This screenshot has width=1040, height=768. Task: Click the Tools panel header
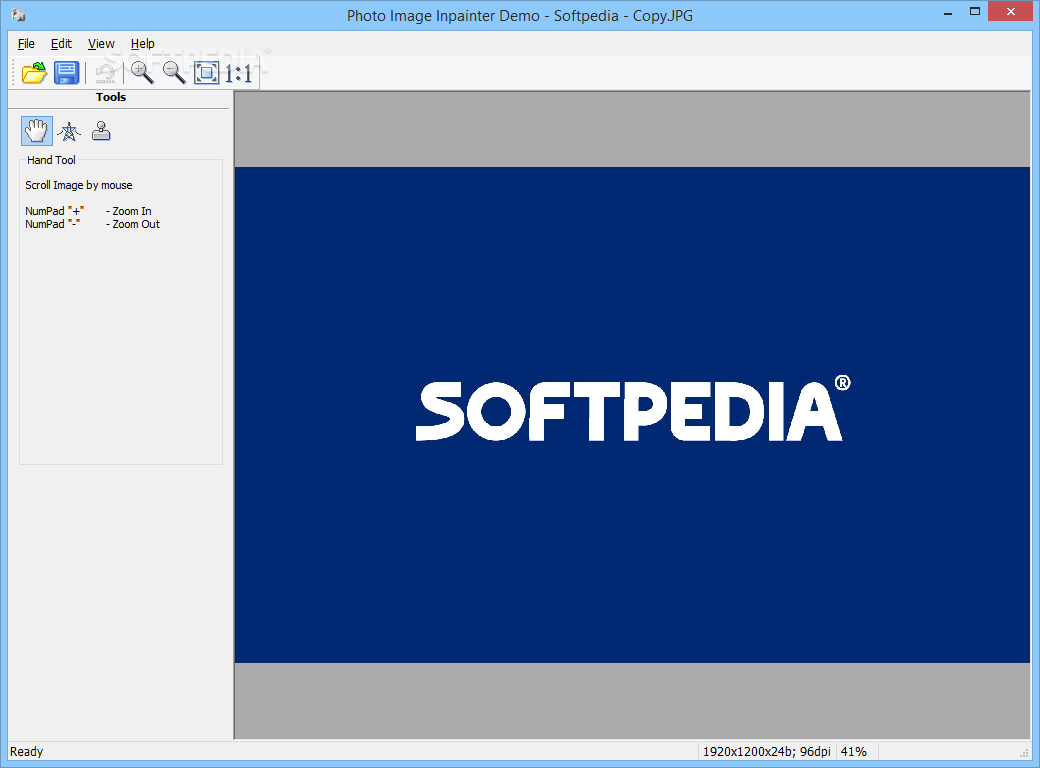pyautogui.click(x=111, y=97)
